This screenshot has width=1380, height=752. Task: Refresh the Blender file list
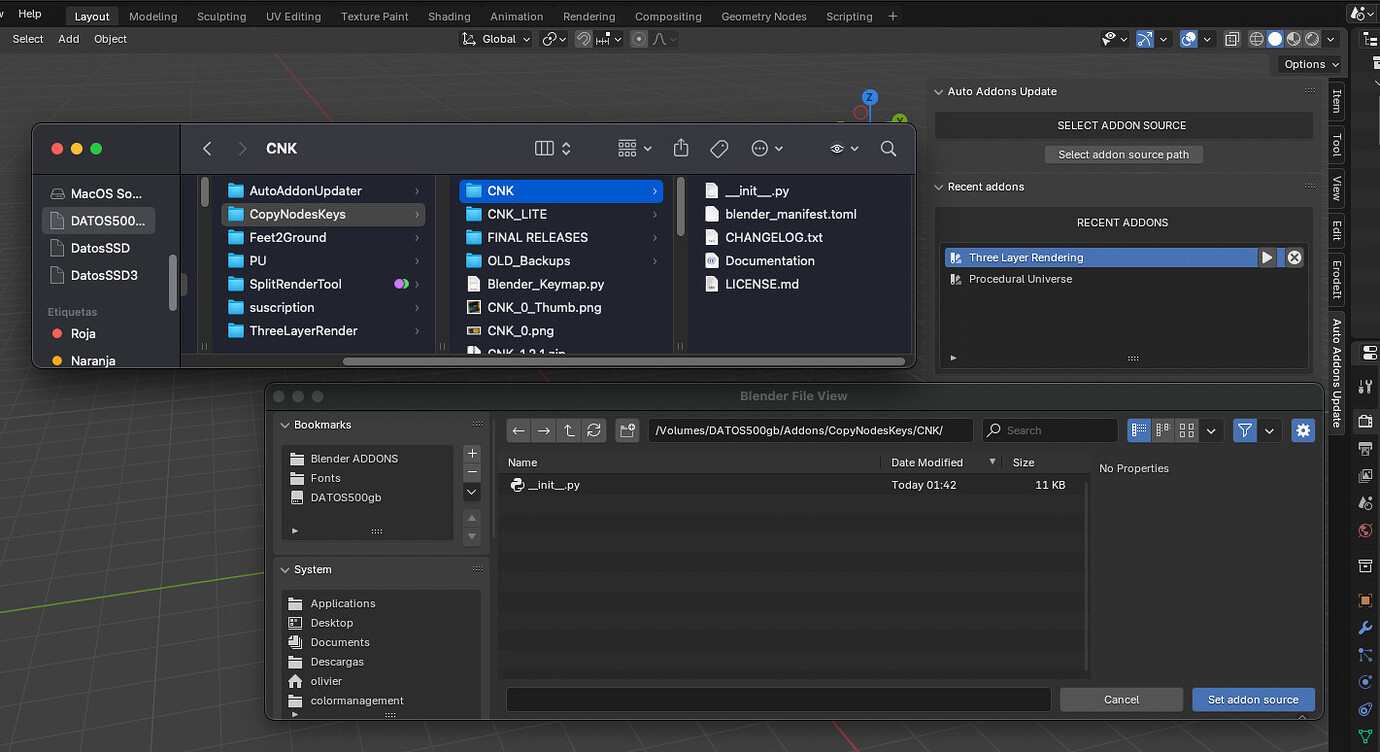[x=594, y=430]
